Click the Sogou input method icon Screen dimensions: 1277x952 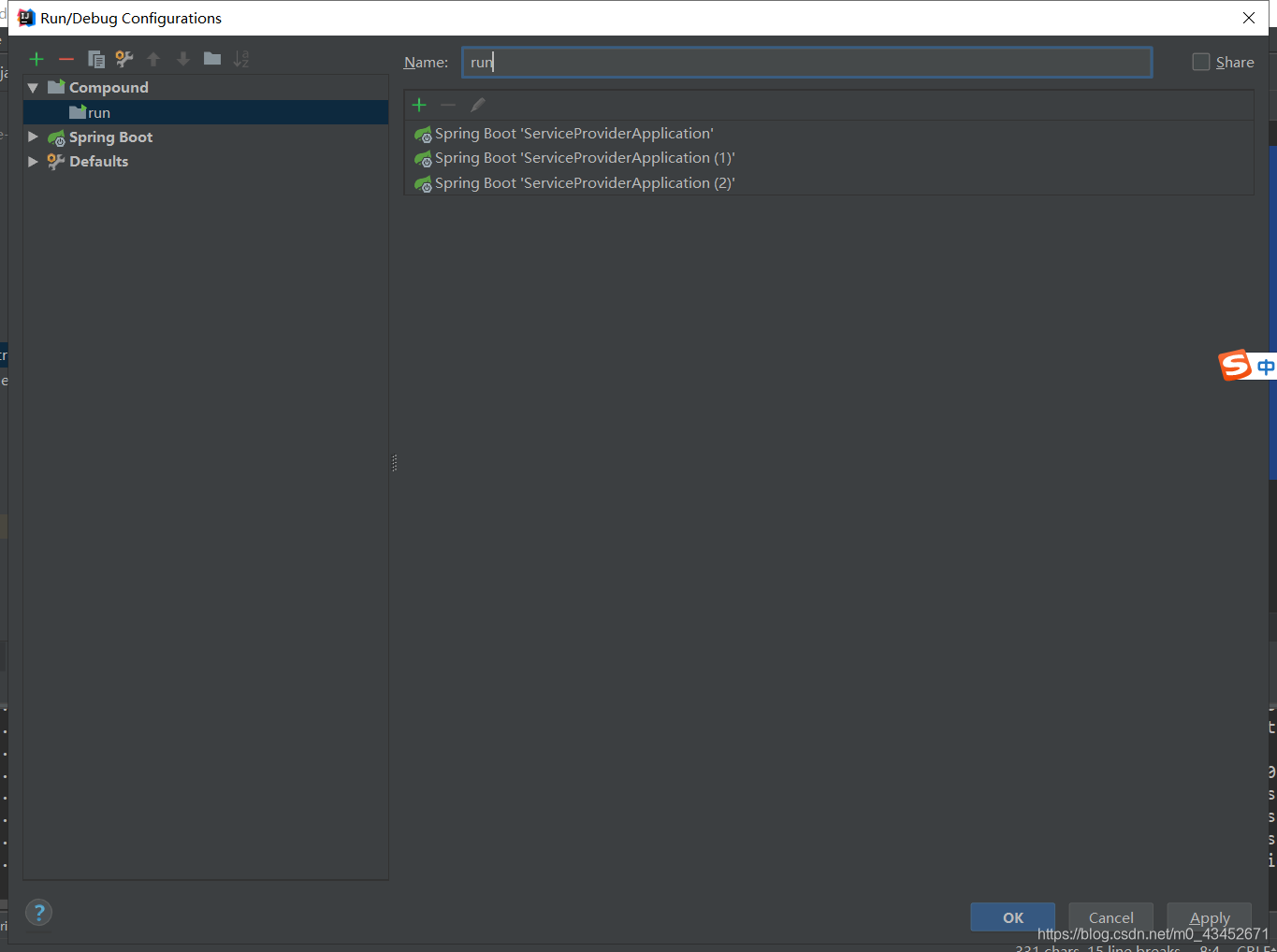point(1235,365)
